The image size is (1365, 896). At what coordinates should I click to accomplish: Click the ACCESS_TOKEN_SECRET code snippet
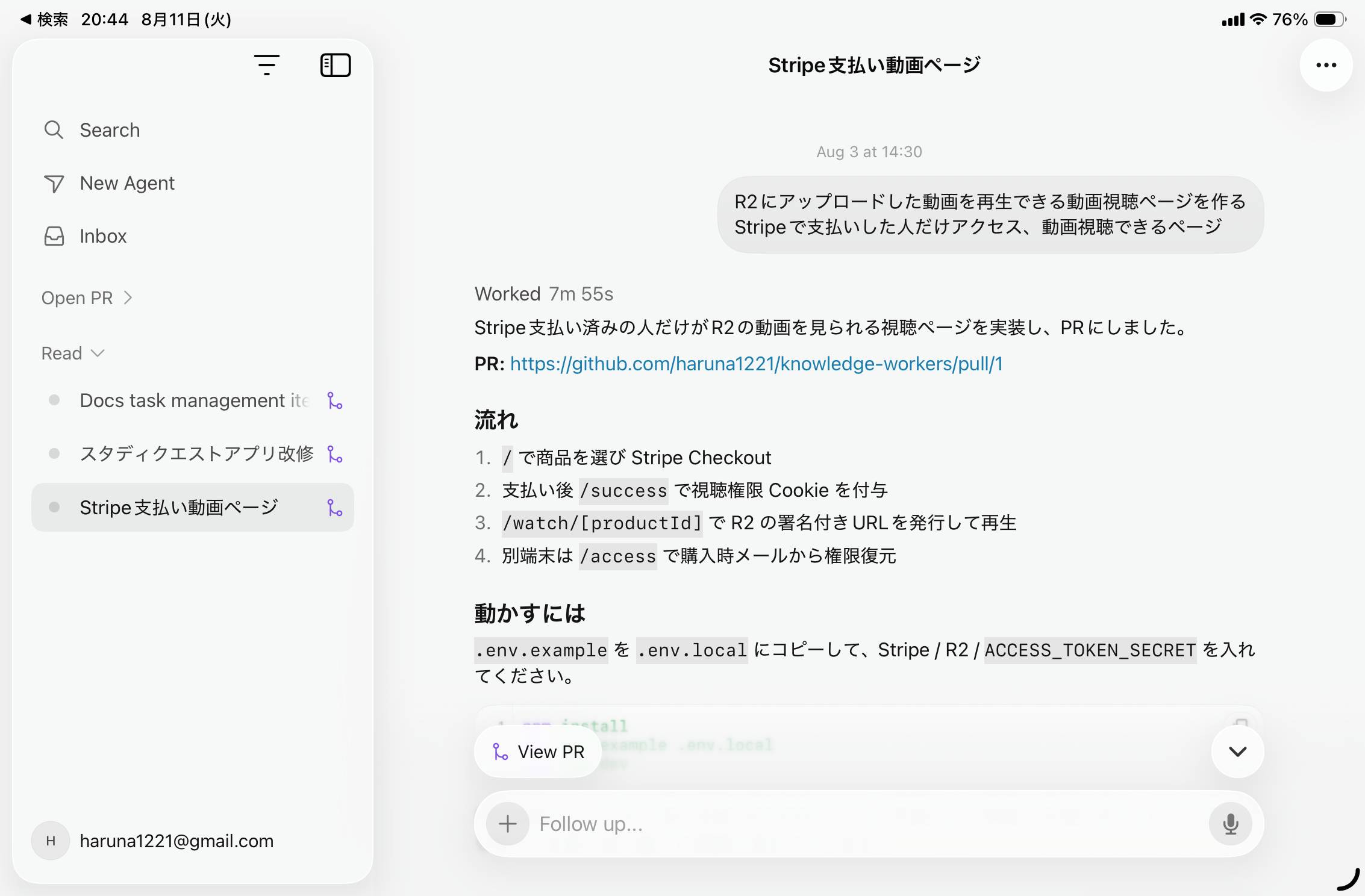(1090, 650)
